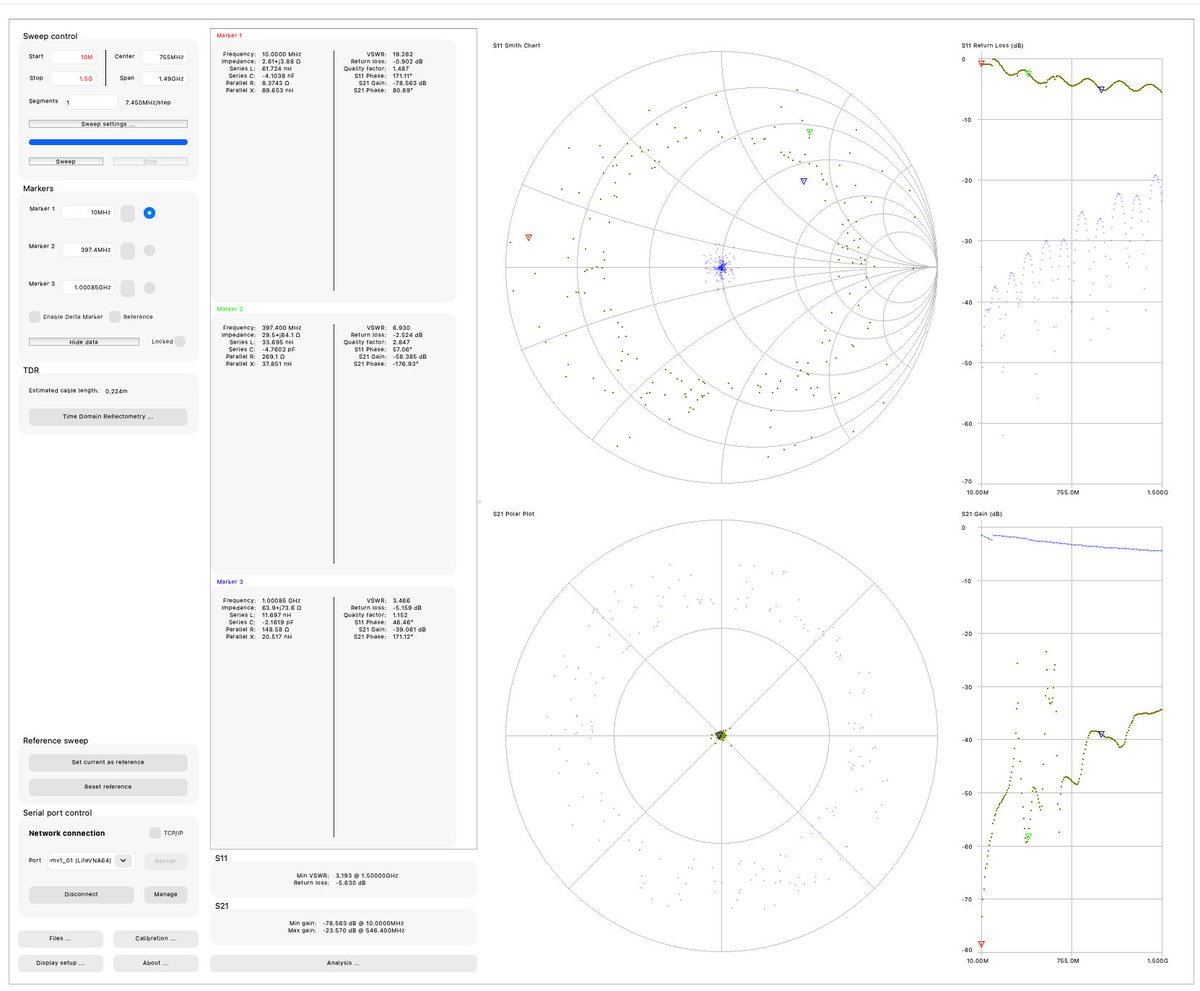
Task: Click the S21 Gain (dB) chart title
Action: pos(984,513)
